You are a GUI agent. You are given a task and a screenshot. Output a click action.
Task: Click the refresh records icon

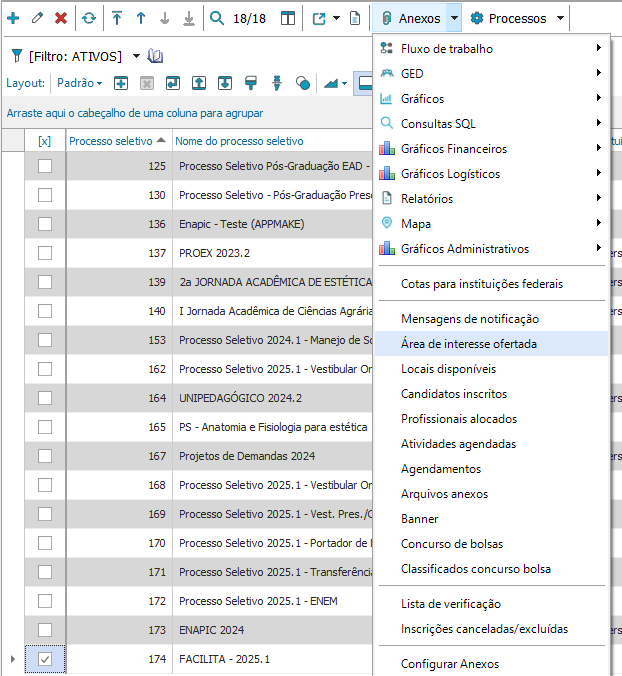coord(89,18)
